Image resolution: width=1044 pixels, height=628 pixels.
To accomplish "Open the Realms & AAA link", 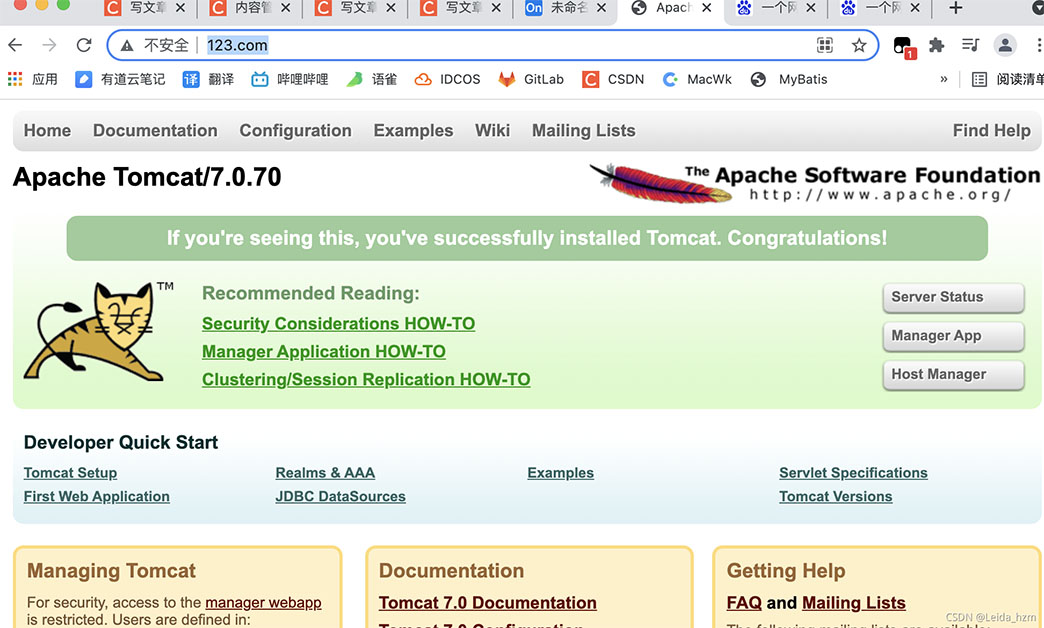I will click(325, 473).
